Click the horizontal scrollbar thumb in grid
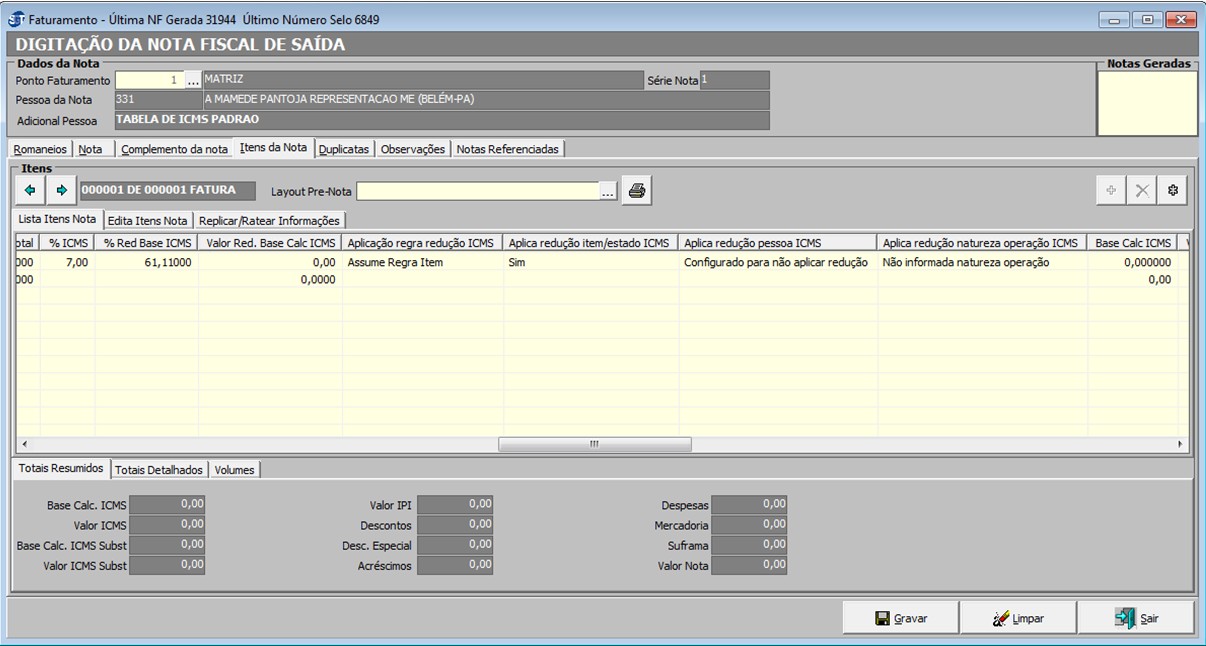The height and width of the screenshot is (646, 1206). pyautogui.click(x=594, y=444)
